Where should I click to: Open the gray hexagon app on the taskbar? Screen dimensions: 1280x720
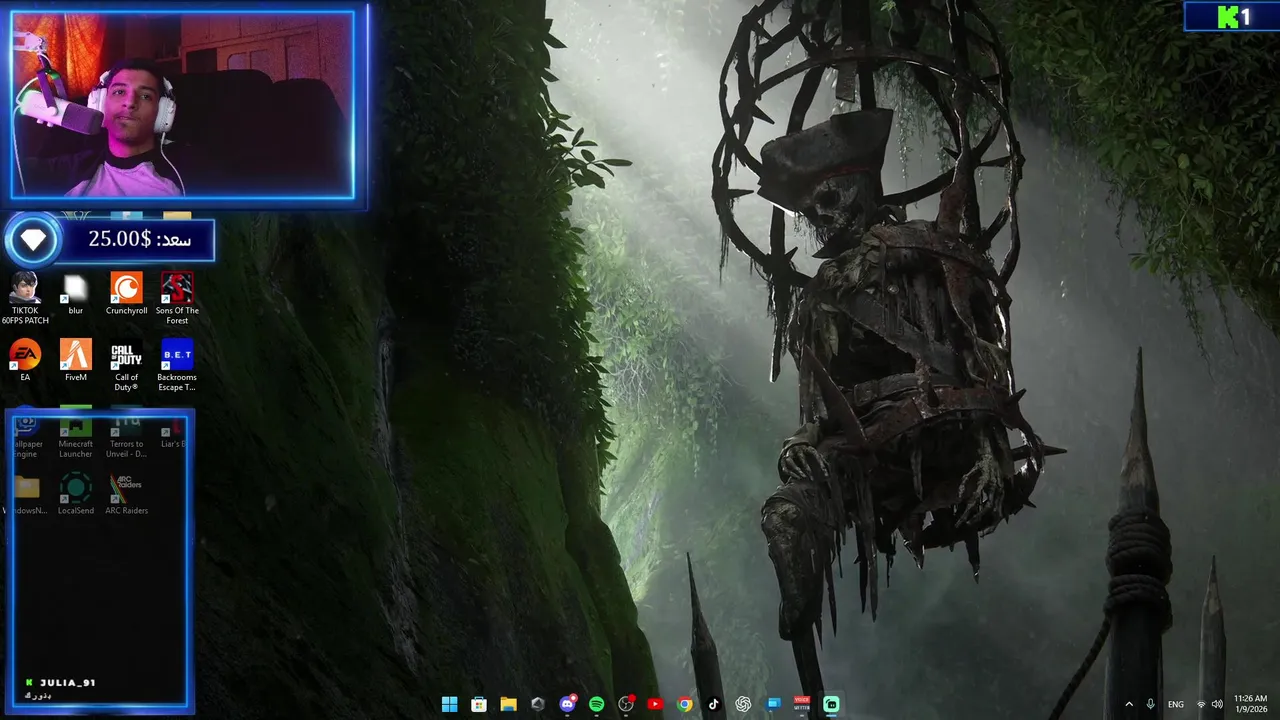pos(538,704)
